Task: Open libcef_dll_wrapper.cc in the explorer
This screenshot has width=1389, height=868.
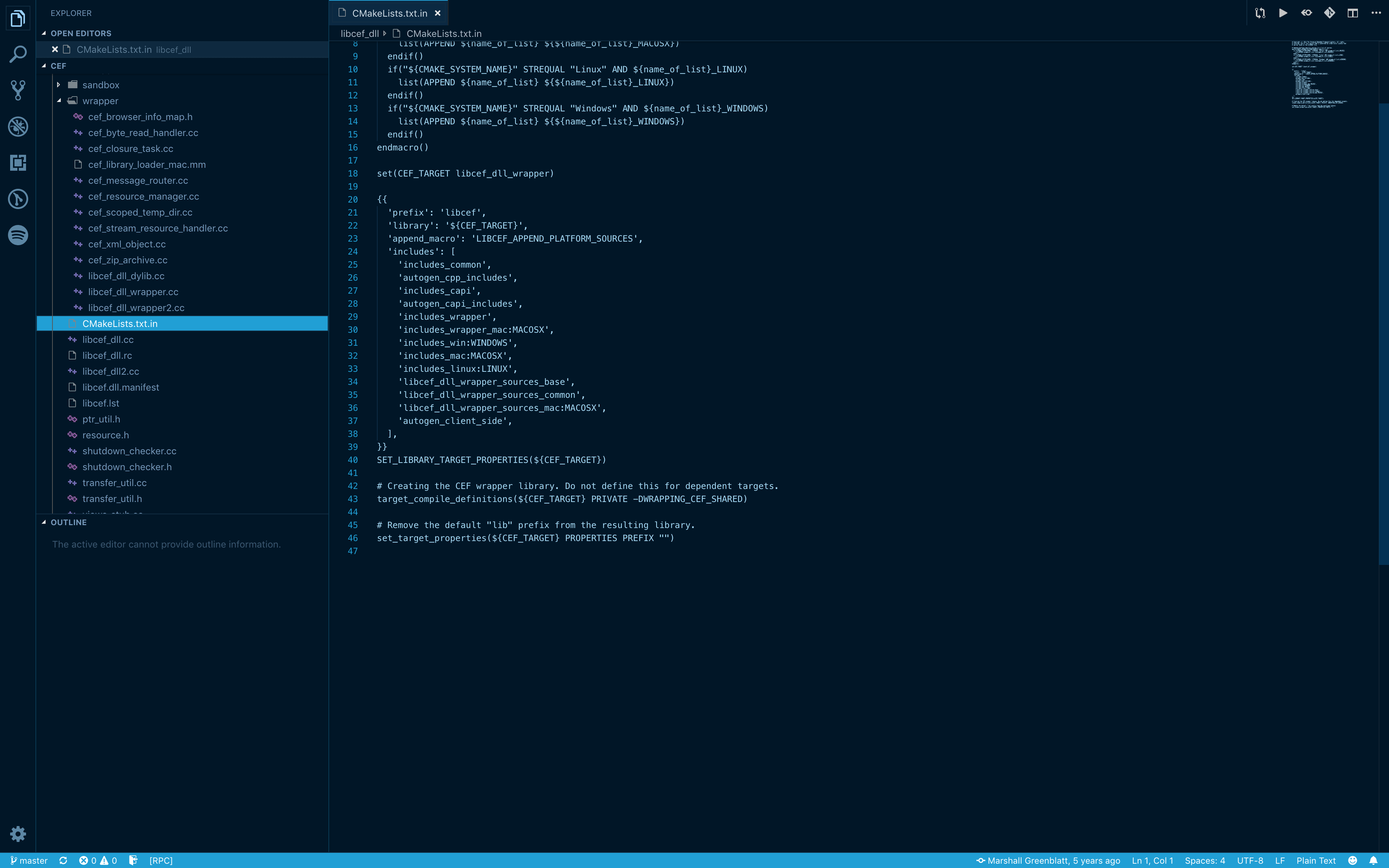Action: tap(133, 292)
